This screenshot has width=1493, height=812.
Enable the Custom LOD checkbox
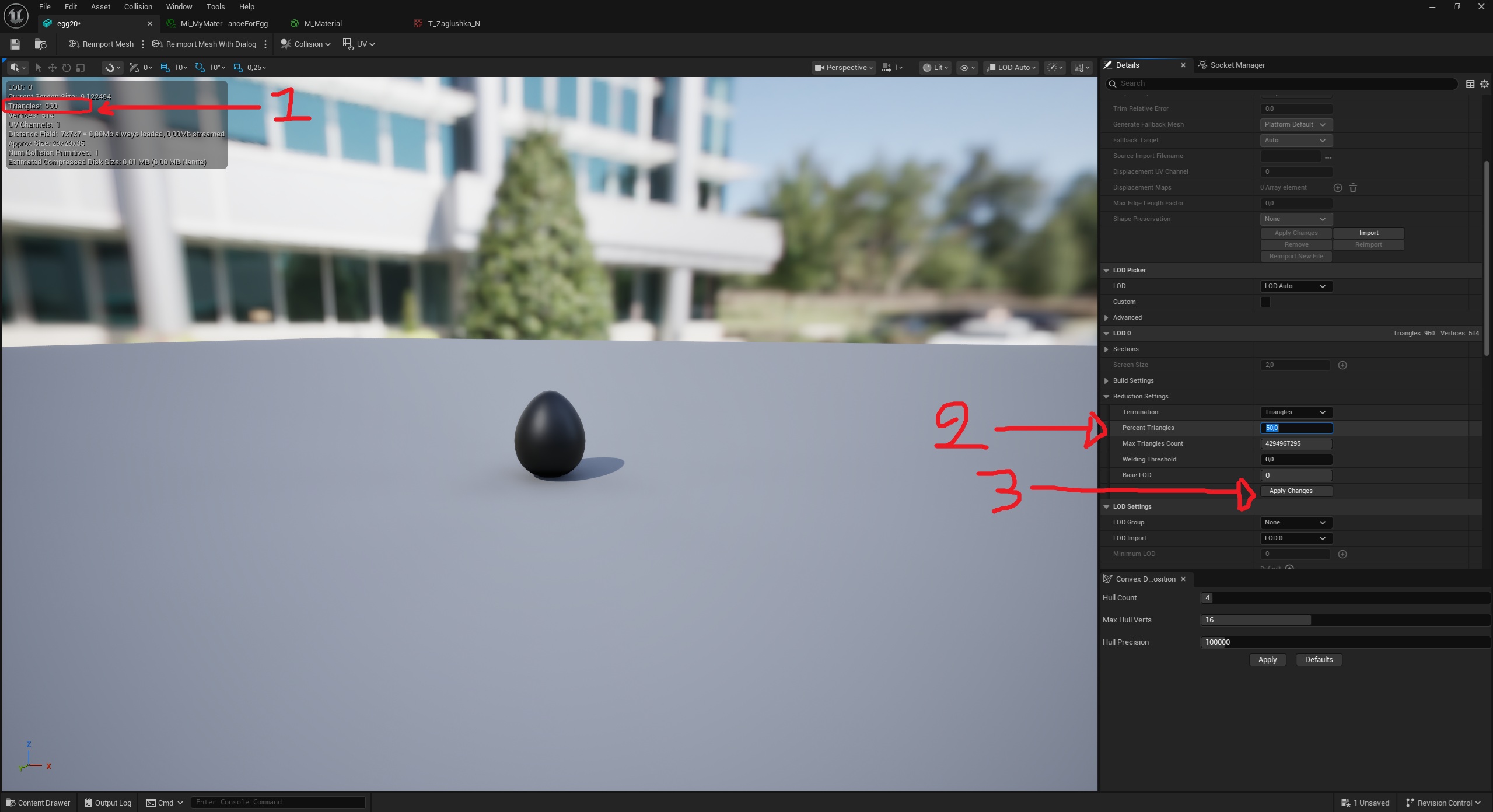coord(1265,302)
